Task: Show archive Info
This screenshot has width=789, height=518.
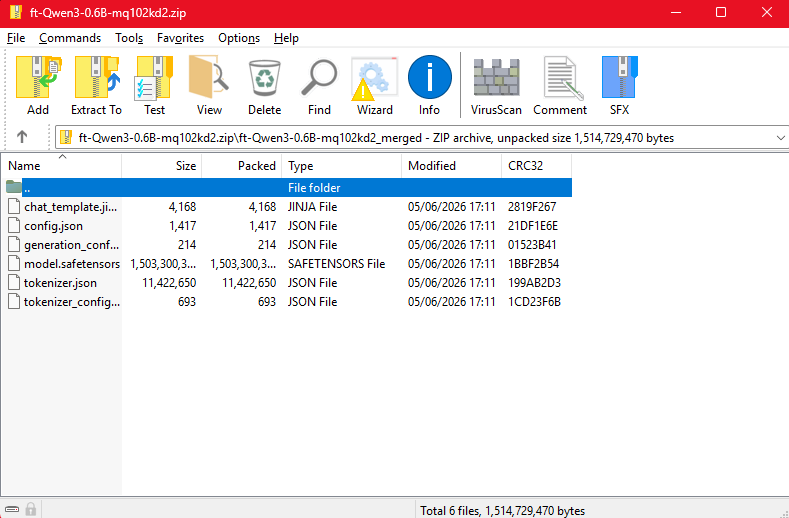Action: [429, 77]
